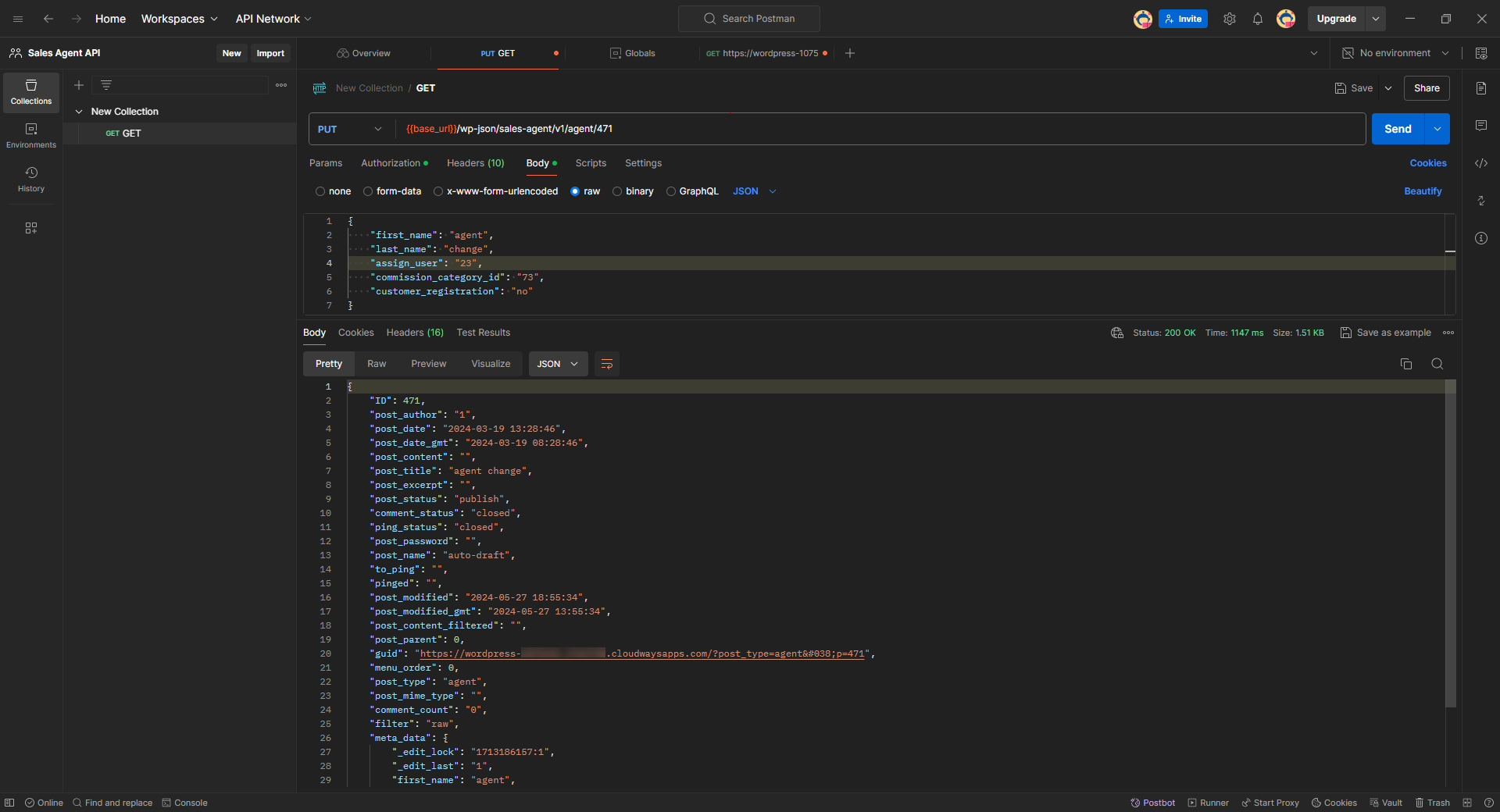
Task: Open the Environments sidebar panel
Action: (31, 136)
